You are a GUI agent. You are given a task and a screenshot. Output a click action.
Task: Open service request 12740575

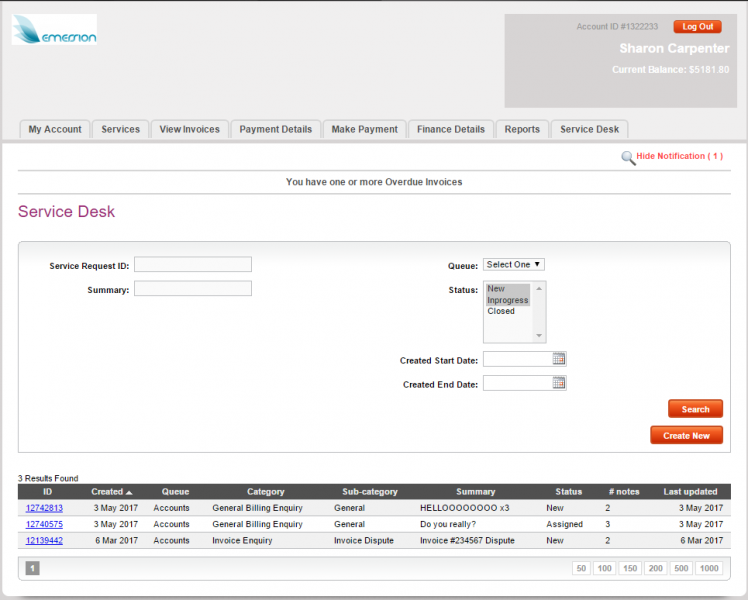[44, 524]
